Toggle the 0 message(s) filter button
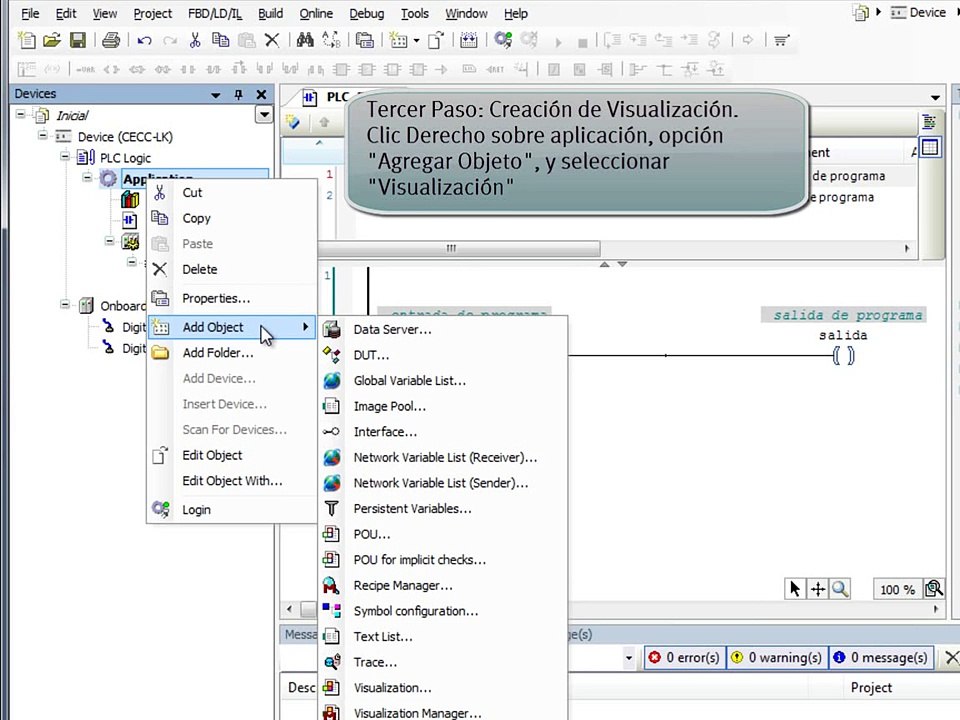The image size is (960, 720). [881, 658]
